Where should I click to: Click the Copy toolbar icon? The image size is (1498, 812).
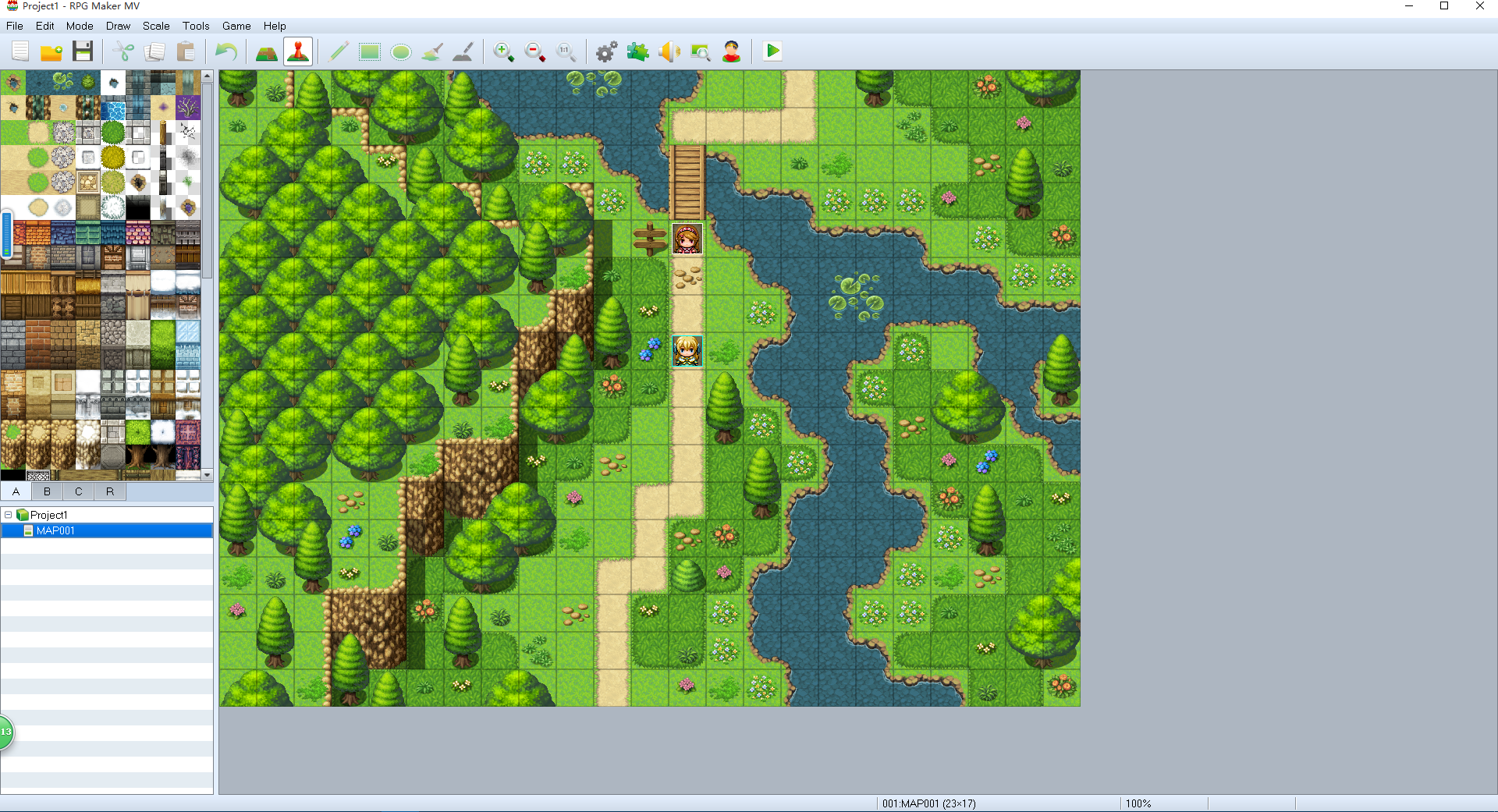pyautogui.click(x=154, y=51)
